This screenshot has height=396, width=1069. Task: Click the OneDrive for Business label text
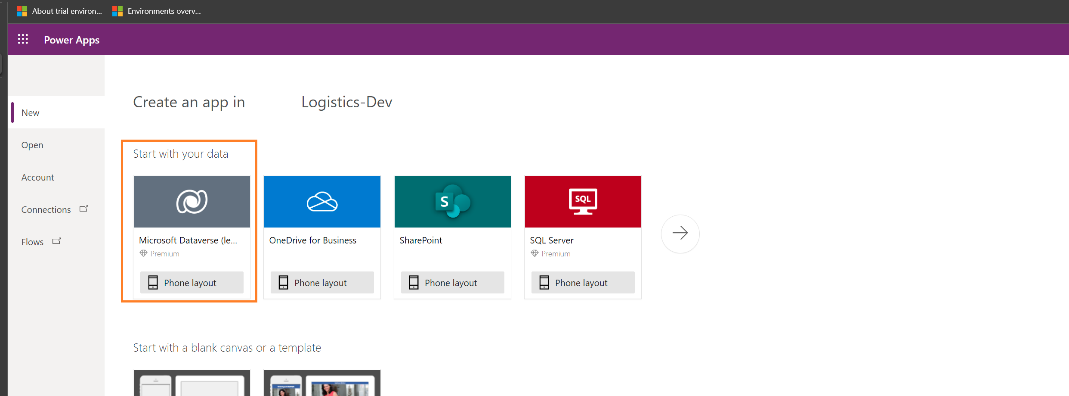point(313,241)
